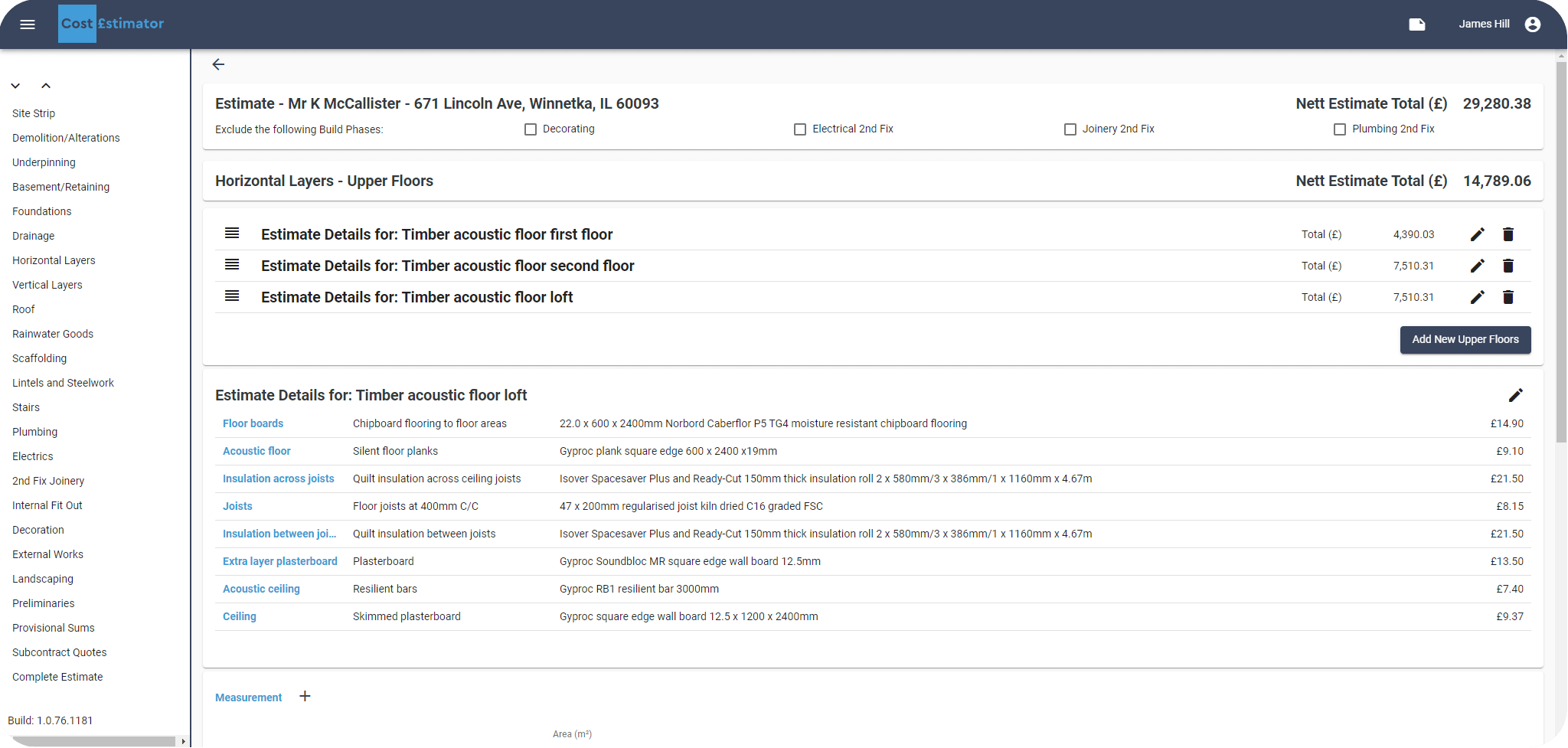The width and height of the screenshot is (1568, 748).
Task: Tick the Decorating exclude checkbox
Action: [x=531, y=129]
